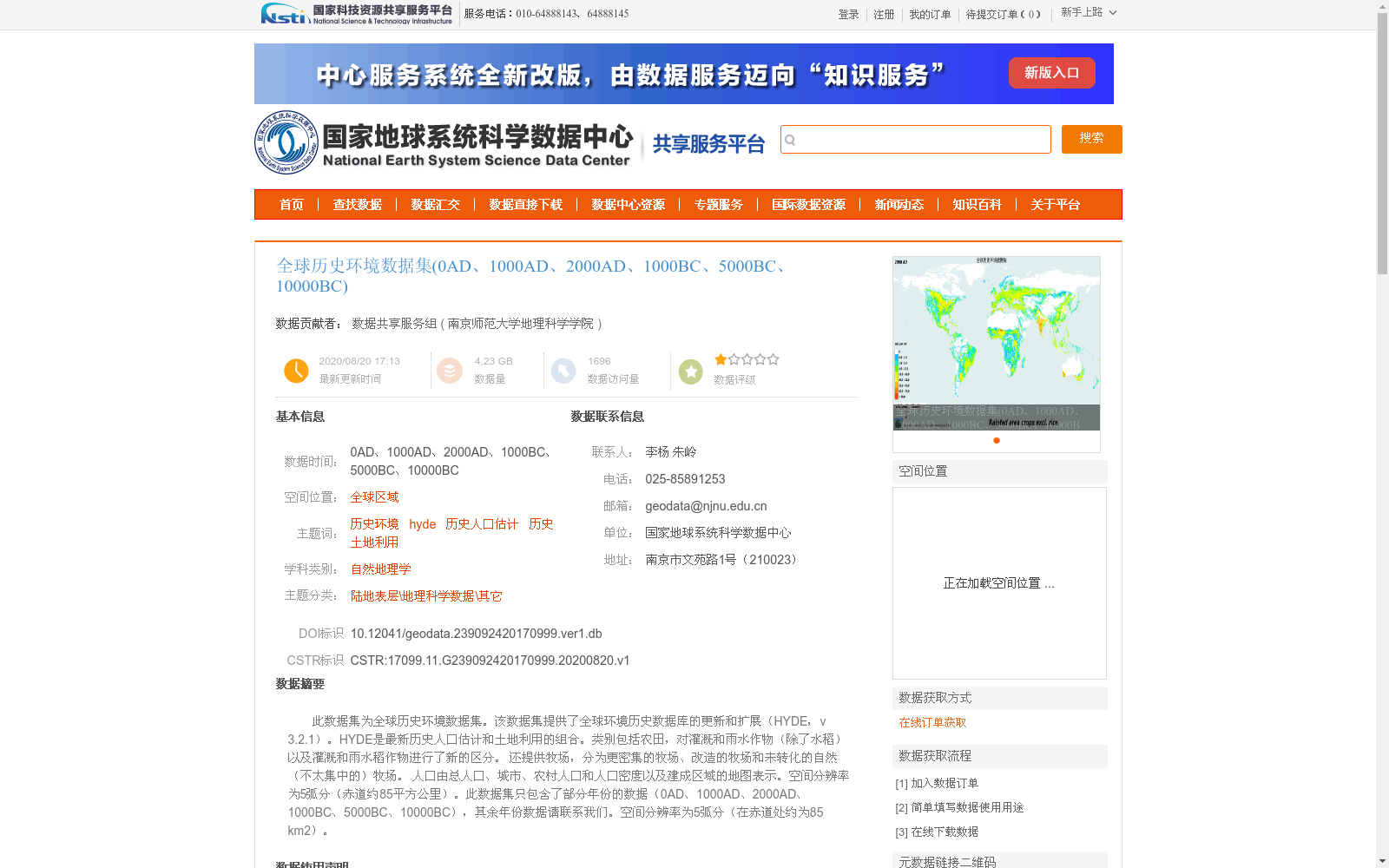Click the 登录 link
The image size is (1389, 868).
click(848, 15)
